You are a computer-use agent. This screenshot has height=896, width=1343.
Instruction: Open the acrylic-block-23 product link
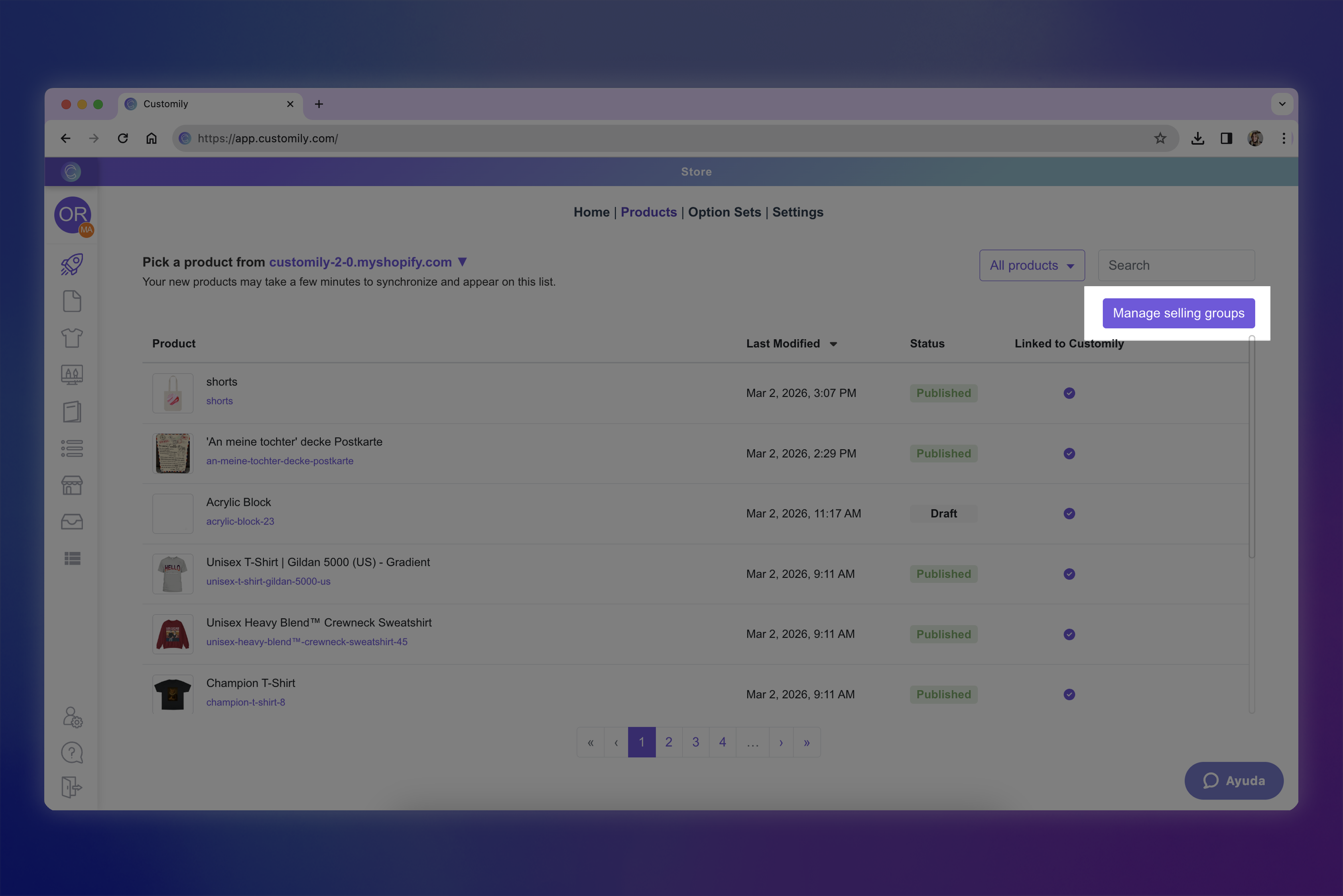click(240, 521)
